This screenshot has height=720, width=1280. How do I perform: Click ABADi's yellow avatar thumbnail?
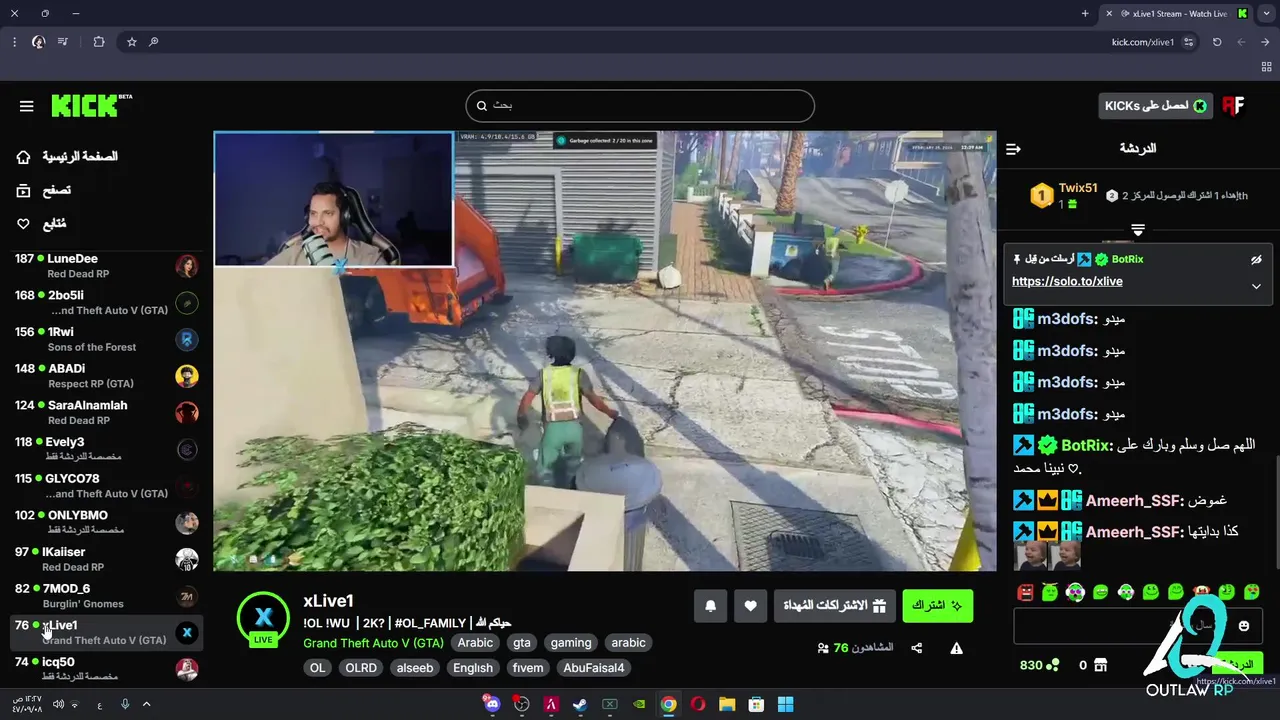point(187,376)
